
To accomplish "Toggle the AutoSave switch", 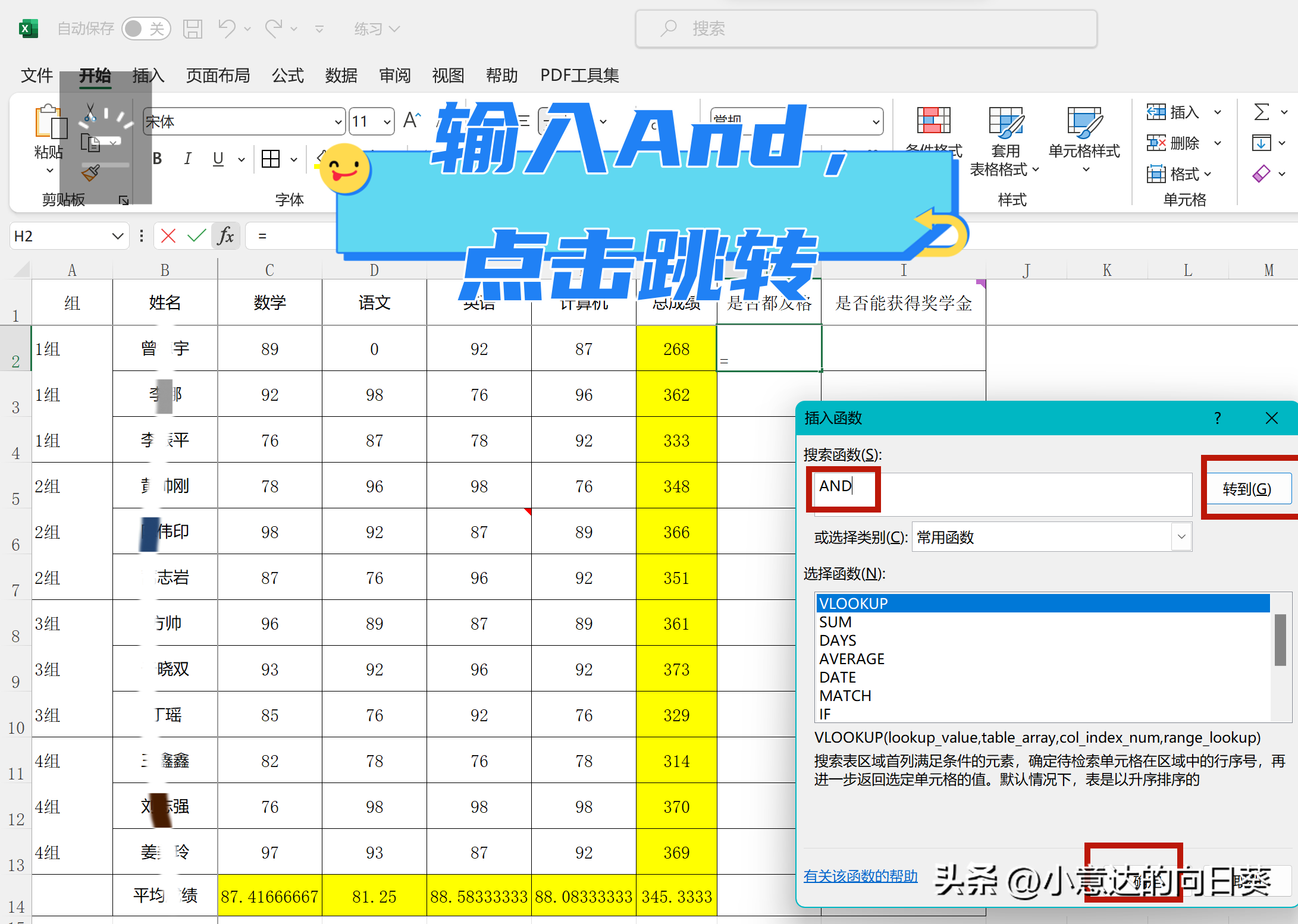I will tap(146, 29).
